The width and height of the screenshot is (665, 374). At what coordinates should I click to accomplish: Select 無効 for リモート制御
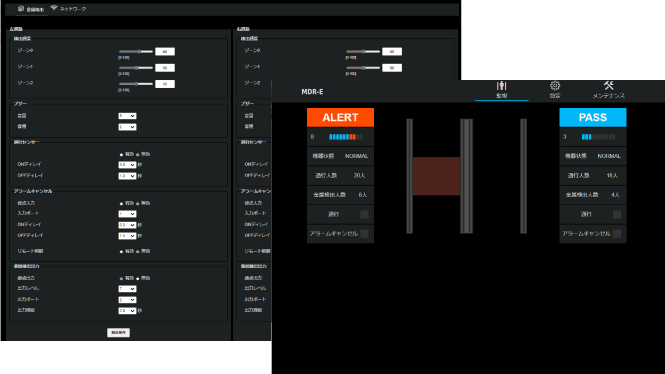pyautogui.click(x=137, y=251)
